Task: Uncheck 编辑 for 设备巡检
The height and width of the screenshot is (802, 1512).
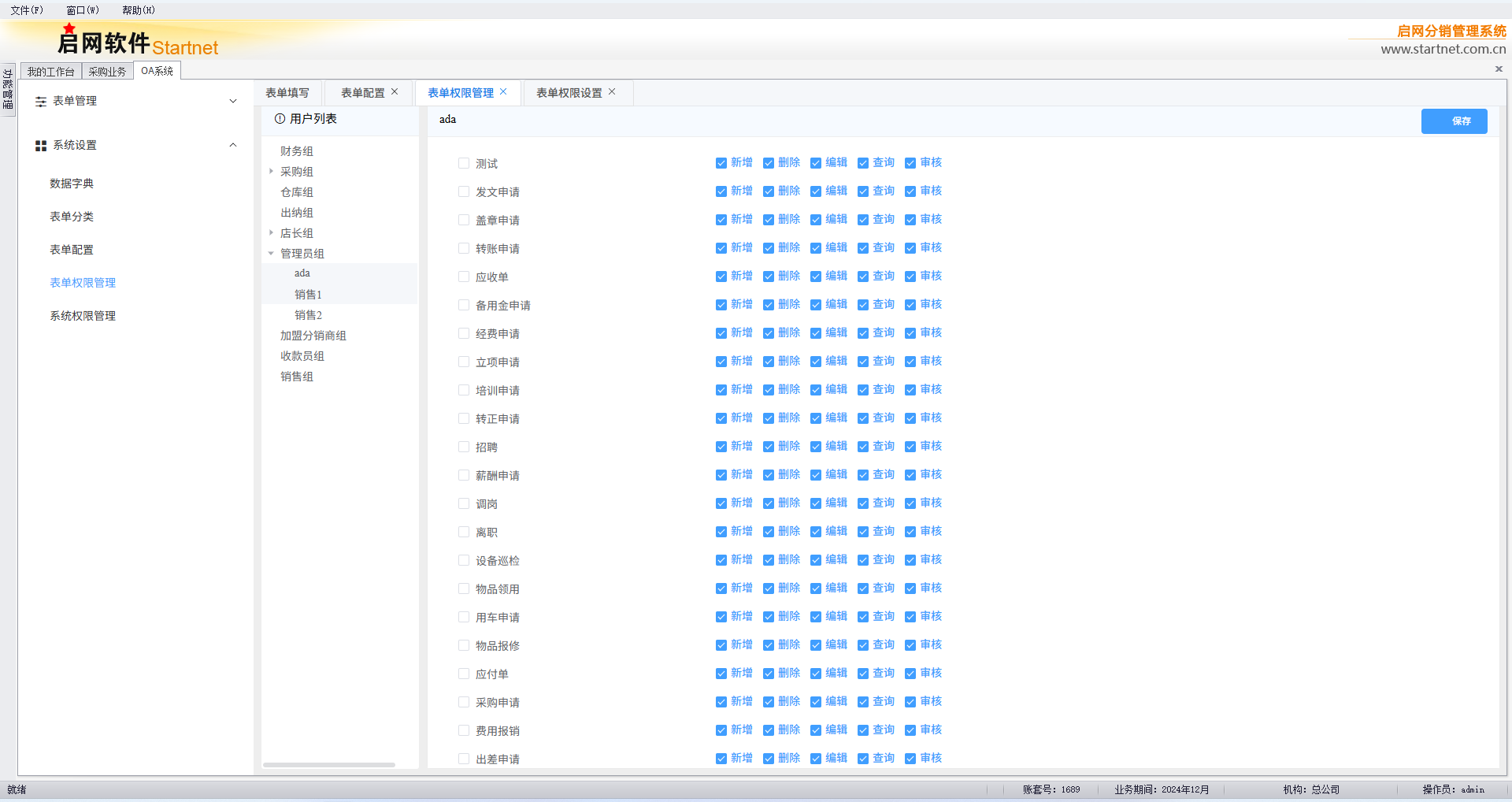Action: pos(816,560)
